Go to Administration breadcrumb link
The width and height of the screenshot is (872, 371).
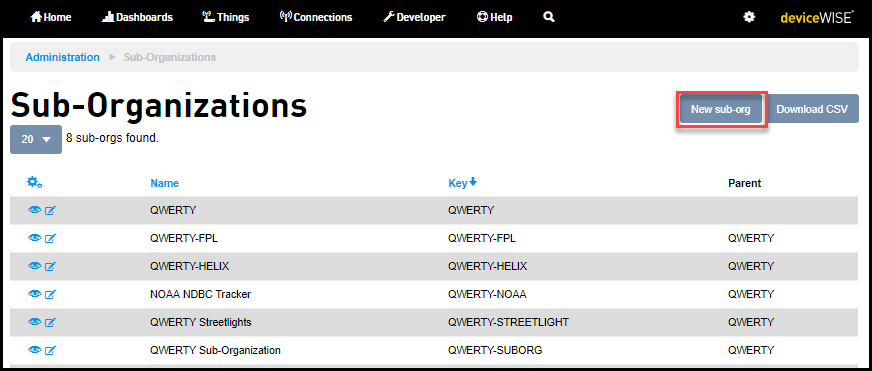[62, 57]
